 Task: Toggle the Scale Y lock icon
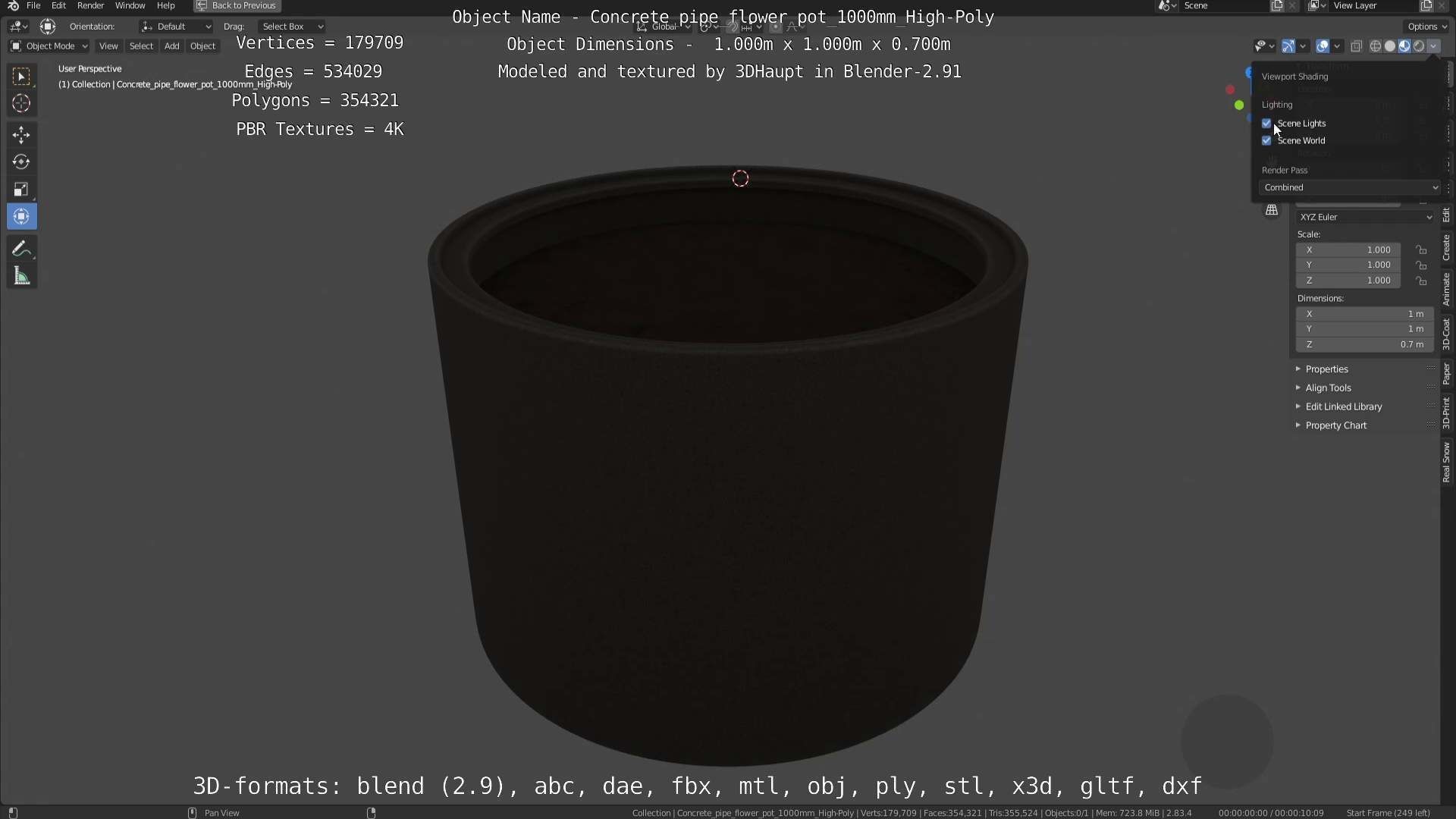(x=1421, y=265)
